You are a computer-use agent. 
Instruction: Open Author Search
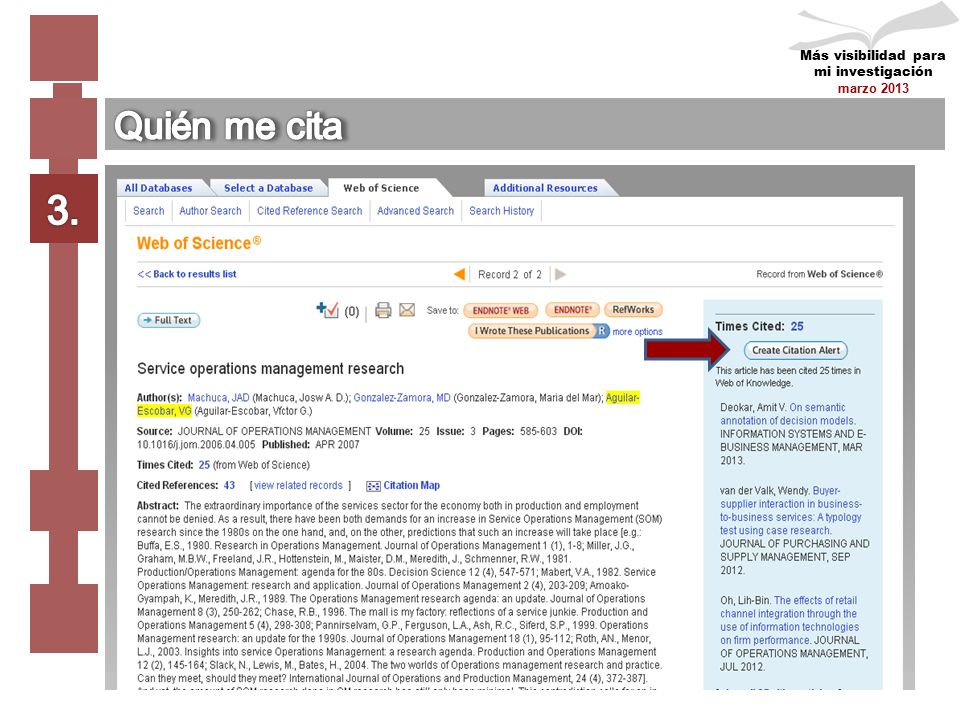pyautogui.click(x=210, y=211)
